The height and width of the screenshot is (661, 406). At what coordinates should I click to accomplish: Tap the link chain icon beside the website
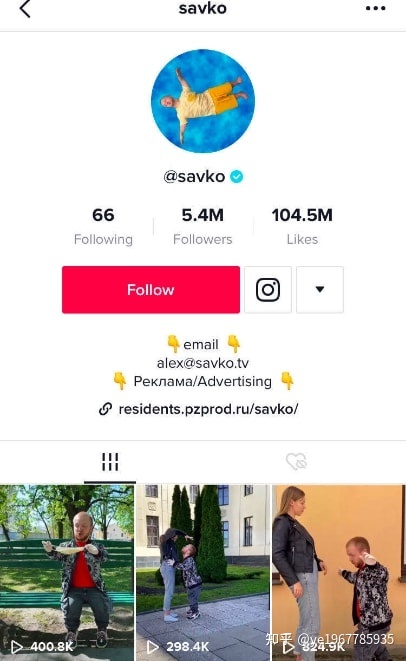[x=105, y=409]
